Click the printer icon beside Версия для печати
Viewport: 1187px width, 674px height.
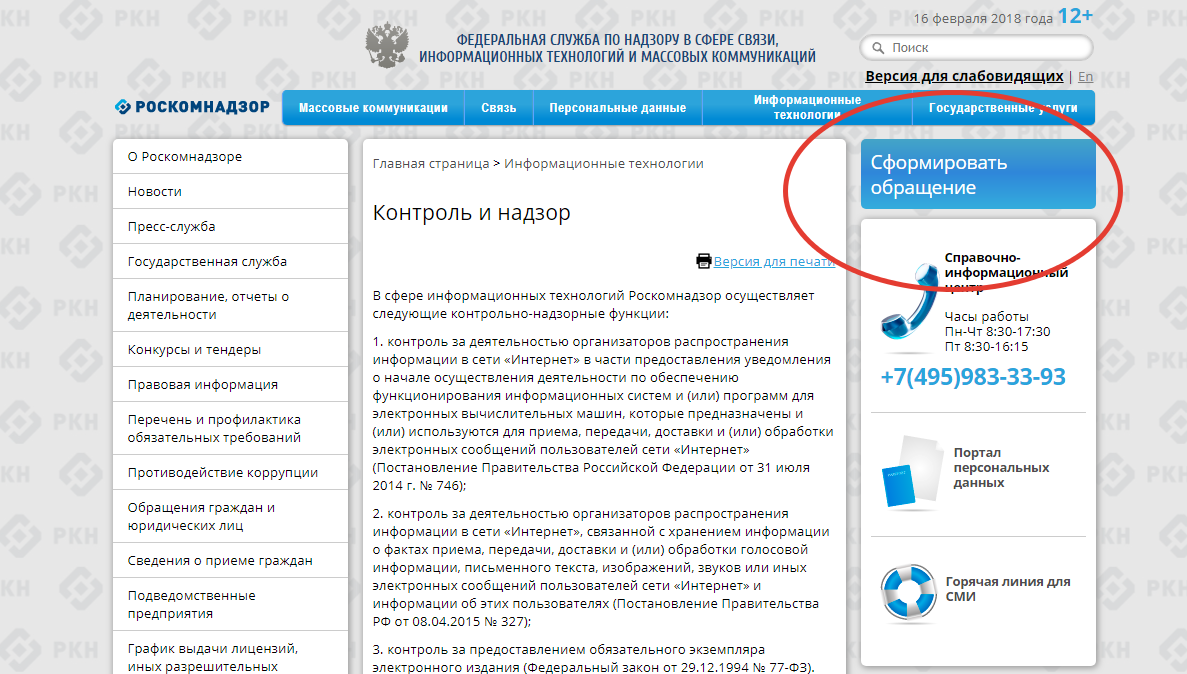[x=703, y=261]
